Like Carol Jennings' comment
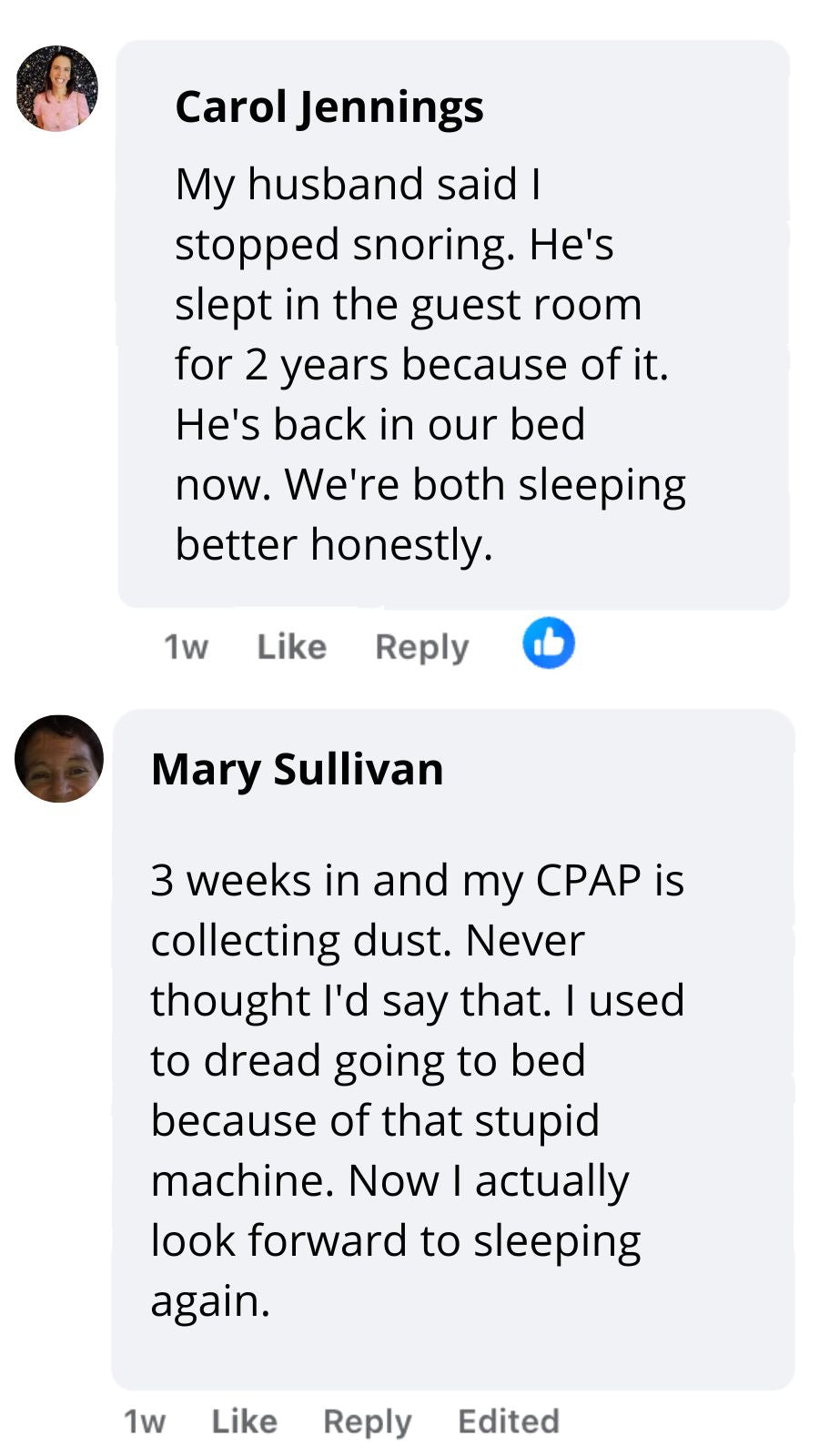Image resolution: width=819 pixels, height=1456 pixels. pos(291,647)
